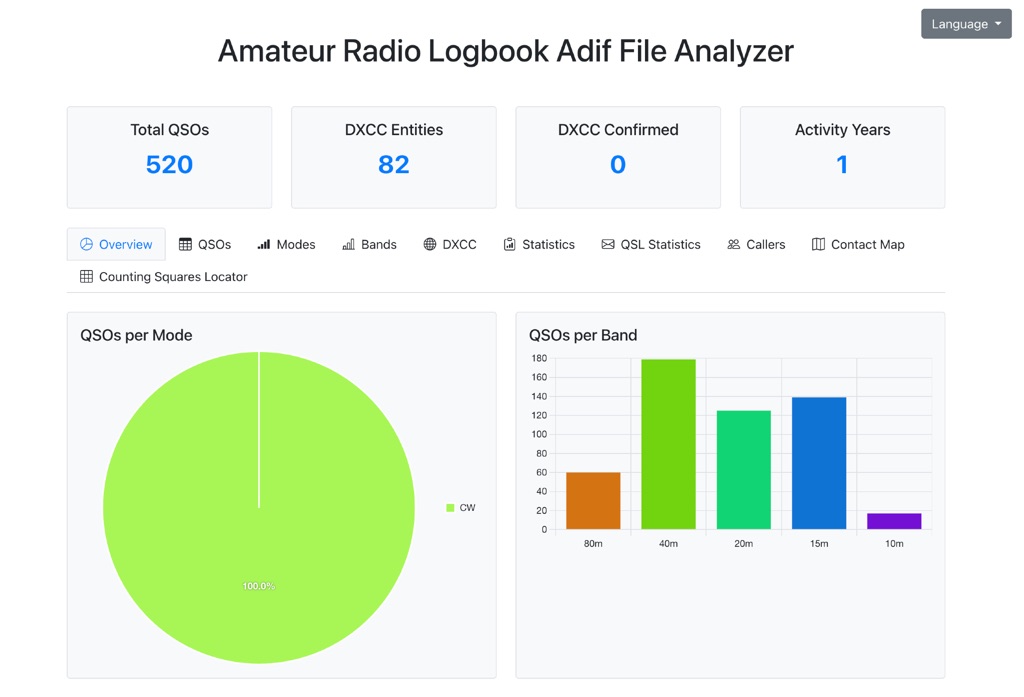1024x697 pixels.
Task: Switch to the QSOs tab
Action: click(204, 243)
